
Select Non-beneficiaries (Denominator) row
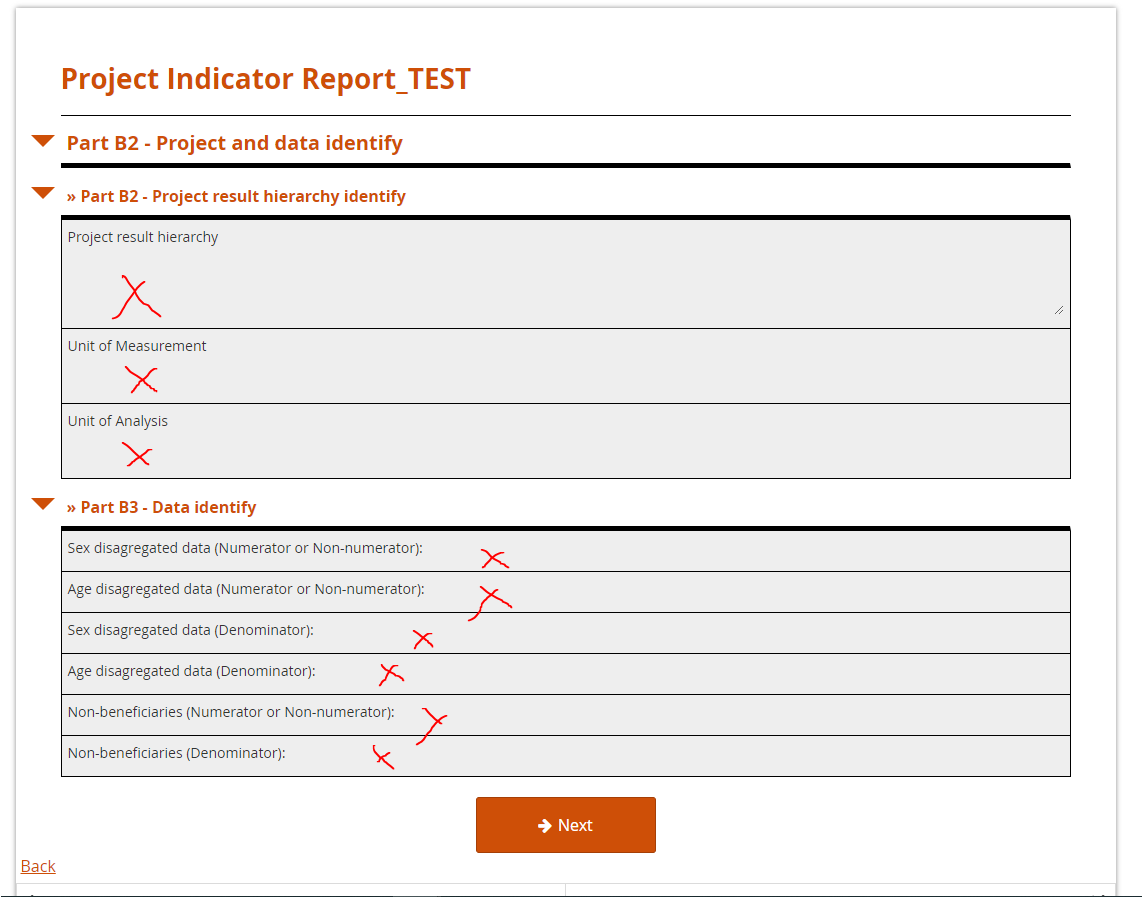pyautogui.click(x=566, y=756)
